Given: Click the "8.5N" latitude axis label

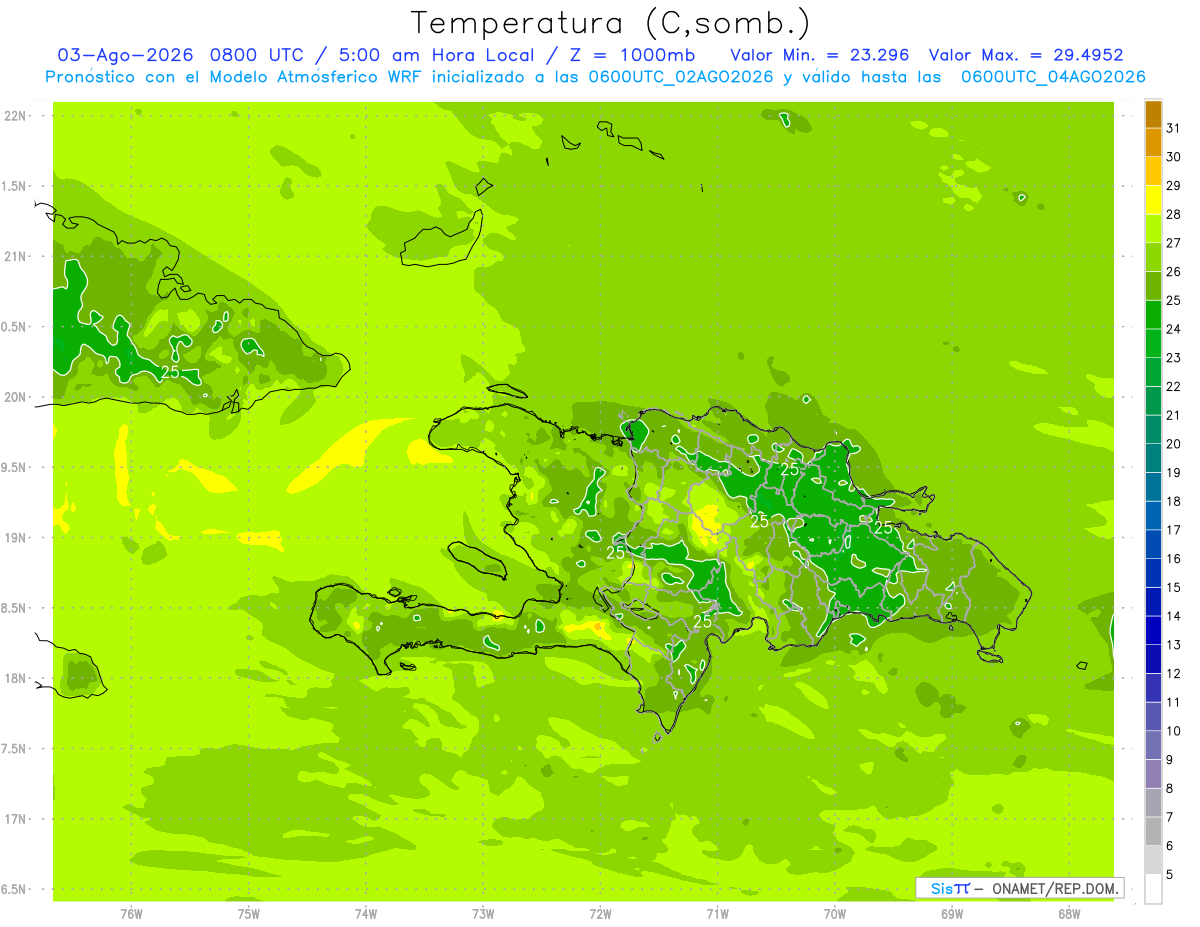Looking at the screenshot, I should pos(14,608).
